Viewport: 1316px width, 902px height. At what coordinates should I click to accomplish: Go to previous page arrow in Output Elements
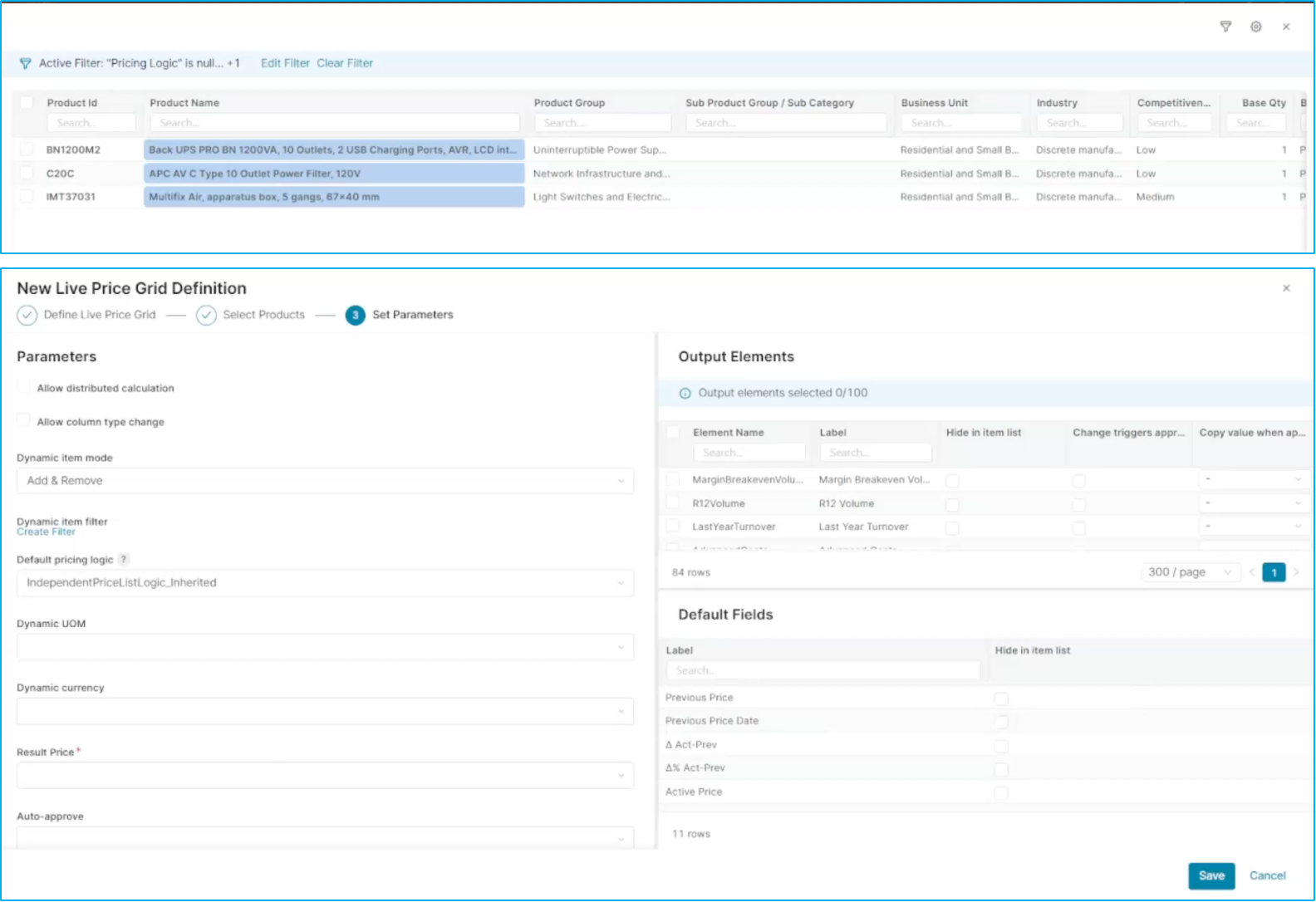(1251, 572)
